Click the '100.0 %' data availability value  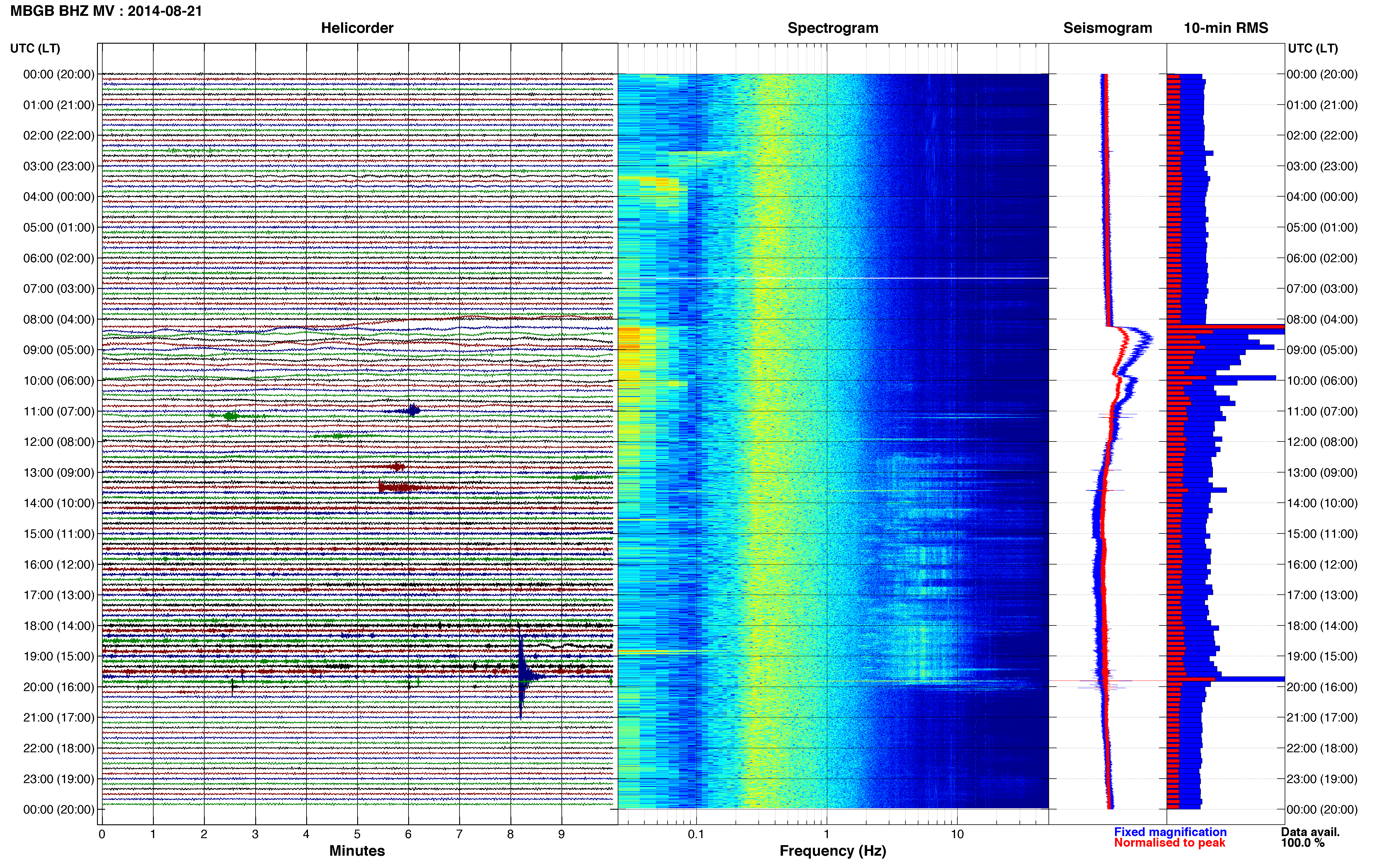(1303, 843)
